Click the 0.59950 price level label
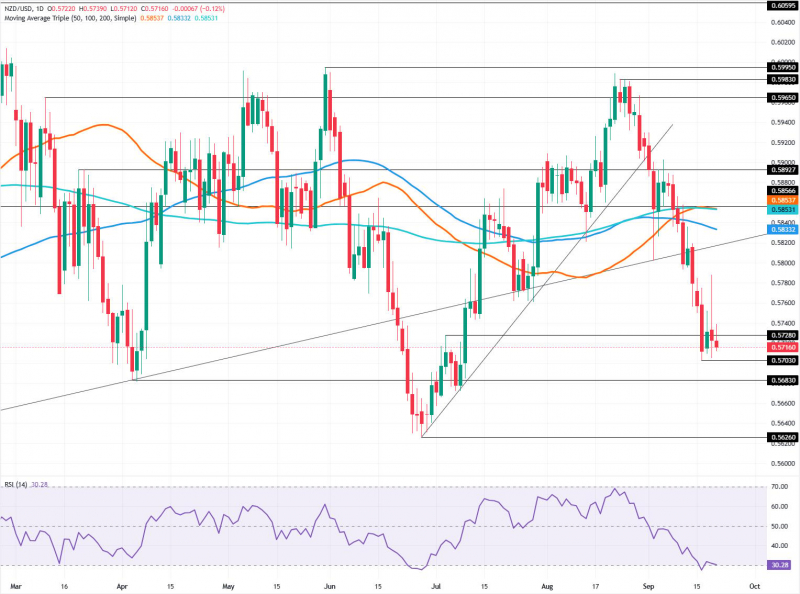Image resolution: width=800 pixels, height=594 pixels. click(x=782, y=67)
